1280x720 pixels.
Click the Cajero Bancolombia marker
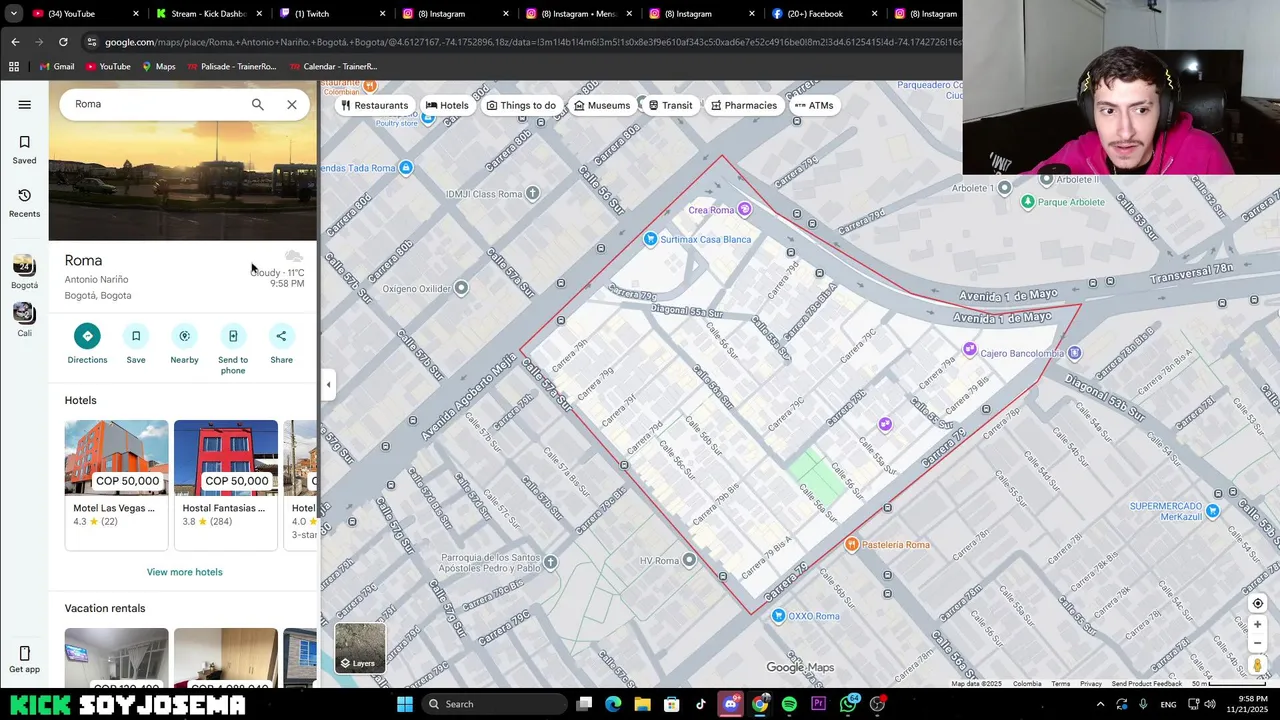tap(1074, 353)
